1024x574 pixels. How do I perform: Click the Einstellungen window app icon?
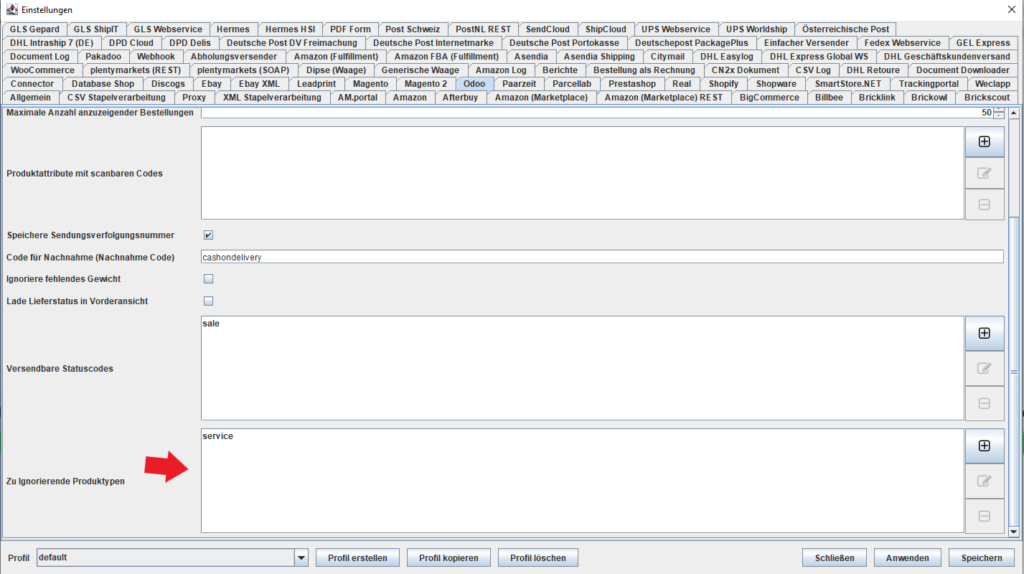pyautogui.click(x=11, y=9)
